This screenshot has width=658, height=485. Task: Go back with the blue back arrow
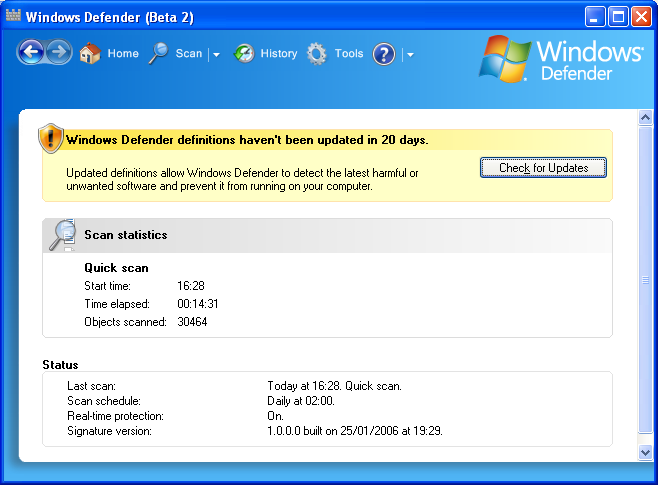[31, 52]
